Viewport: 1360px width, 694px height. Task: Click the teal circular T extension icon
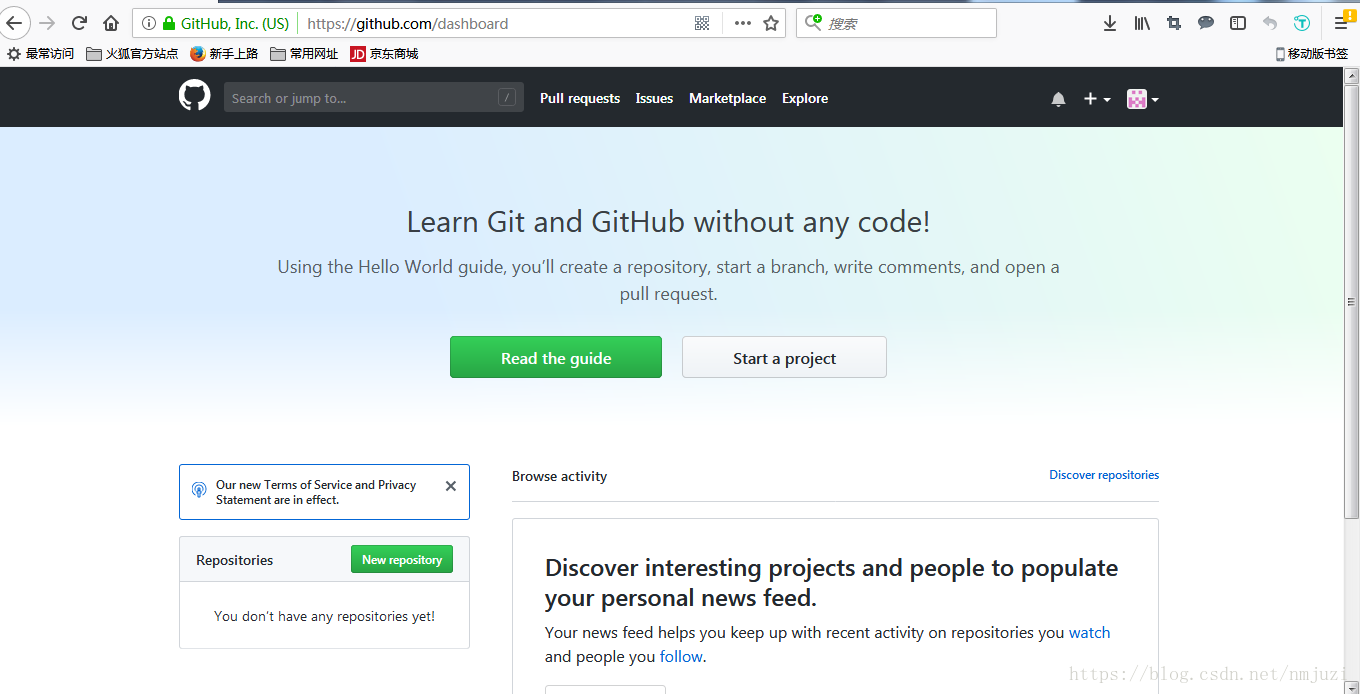(x=1301, y=23)
